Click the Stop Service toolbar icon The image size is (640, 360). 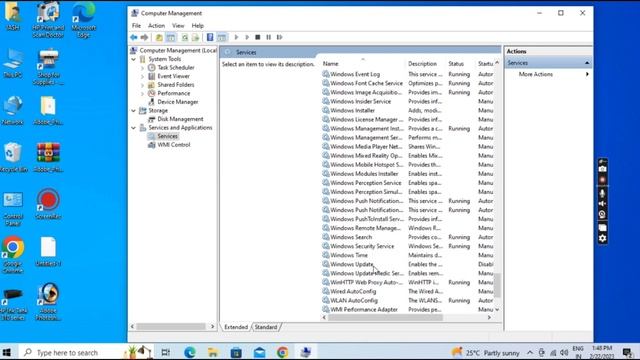[x=258, y=37]
